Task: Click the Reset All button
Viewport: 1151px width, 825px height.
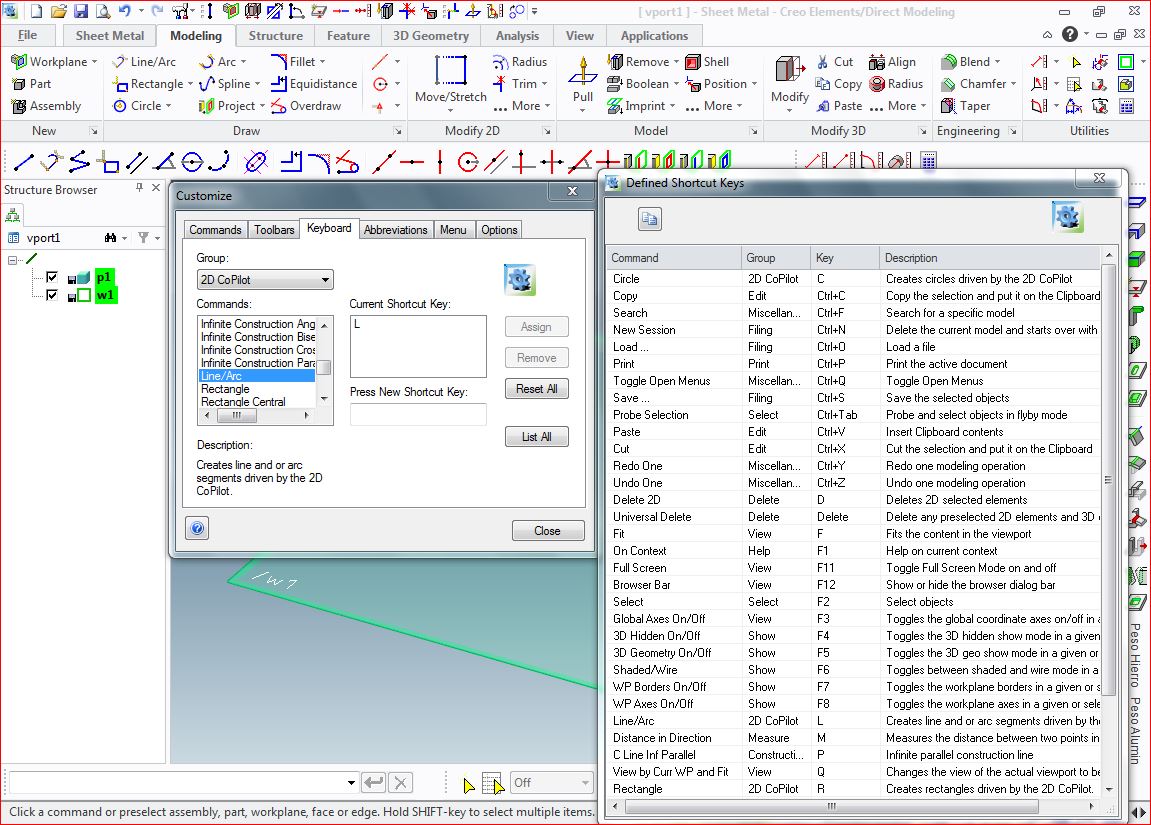Action: (537, 389)
